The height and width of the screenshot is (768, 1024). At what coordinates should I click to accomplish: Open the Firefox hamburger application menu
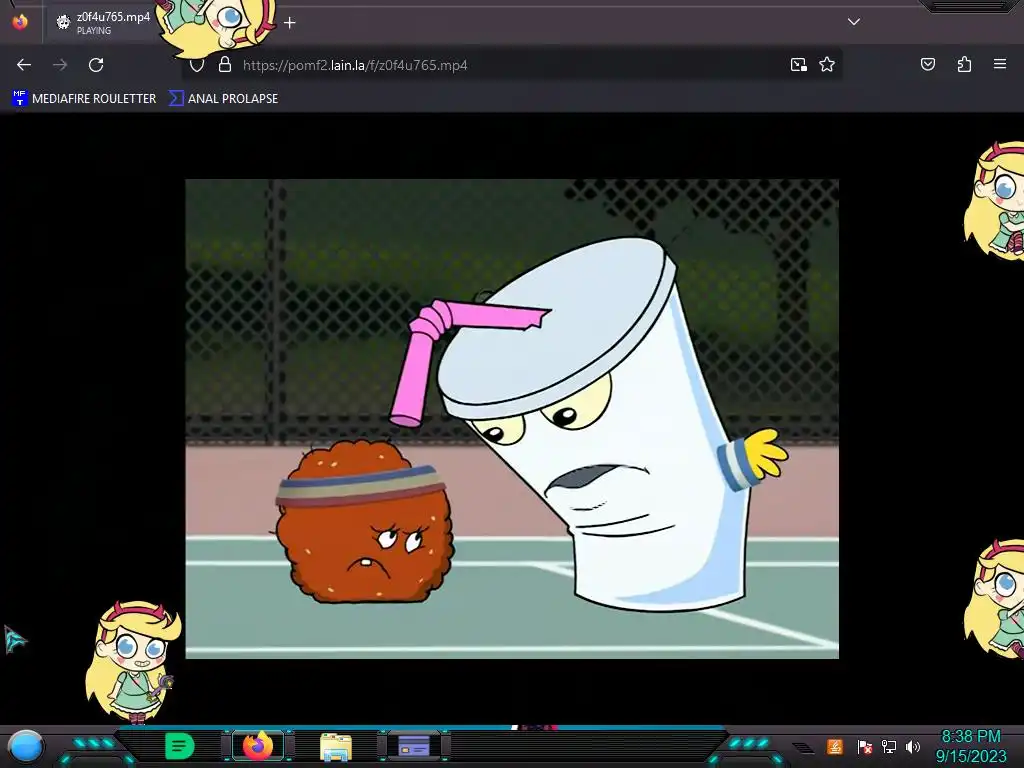click(1000, 64)
